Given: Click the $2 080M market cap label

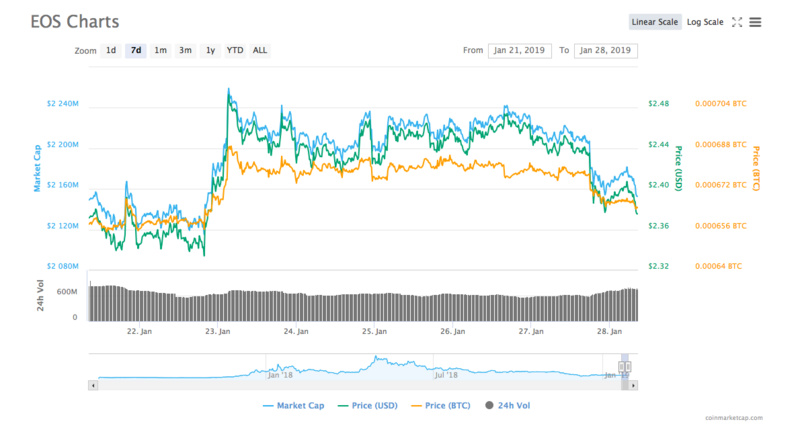Looking at the screenshot, I should pyautogui.click(x=62, y=266).
